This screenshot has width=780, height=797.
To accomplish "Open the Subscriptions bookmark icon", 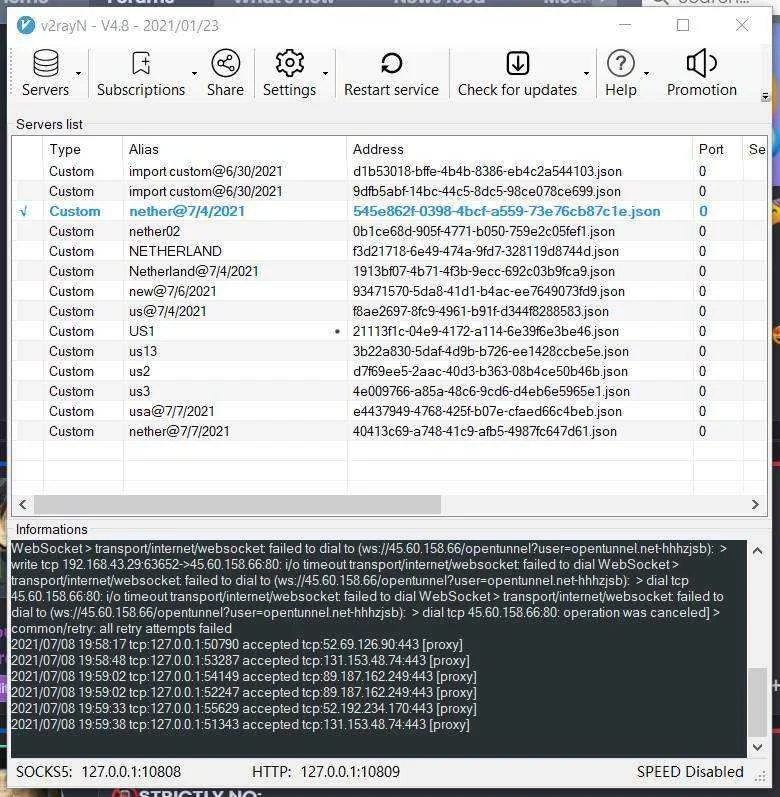I will pos(141,63).
